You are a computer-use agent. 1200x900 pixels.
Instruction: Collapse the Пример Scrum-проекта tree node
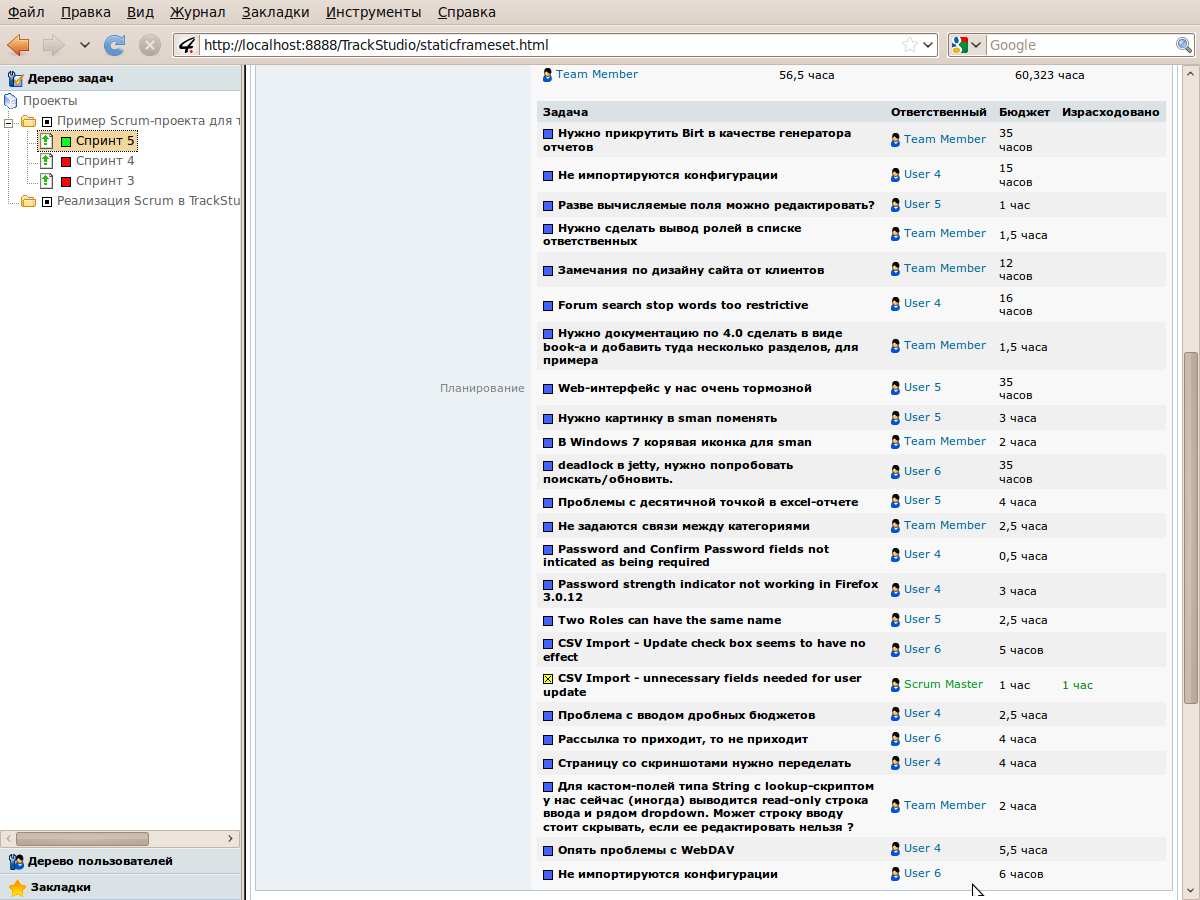tap(10, 122)
